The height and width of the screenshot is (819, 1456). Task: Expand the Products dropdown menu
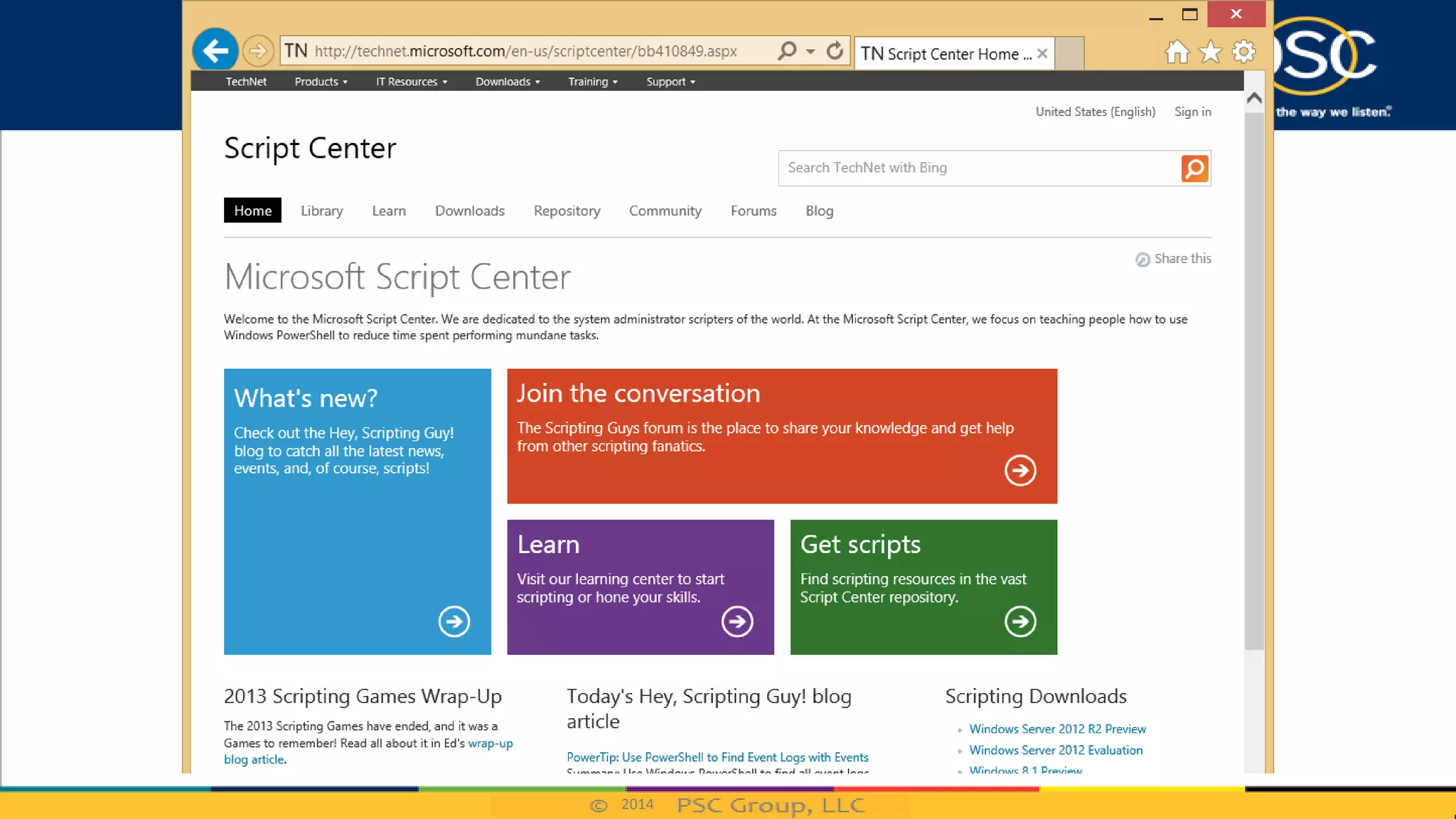[321, 82]
